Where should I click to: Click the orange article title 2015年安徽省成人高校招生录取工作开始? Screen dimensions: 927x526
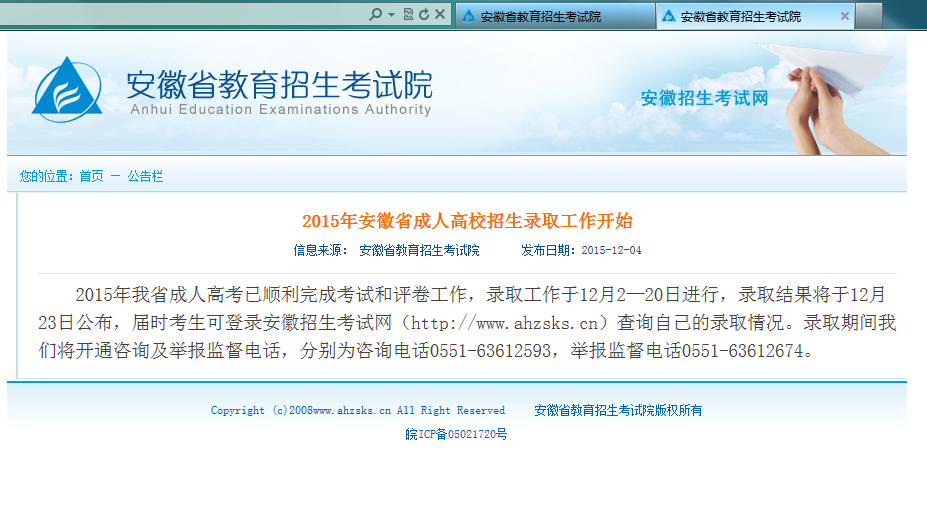click(x=467, y=221)
